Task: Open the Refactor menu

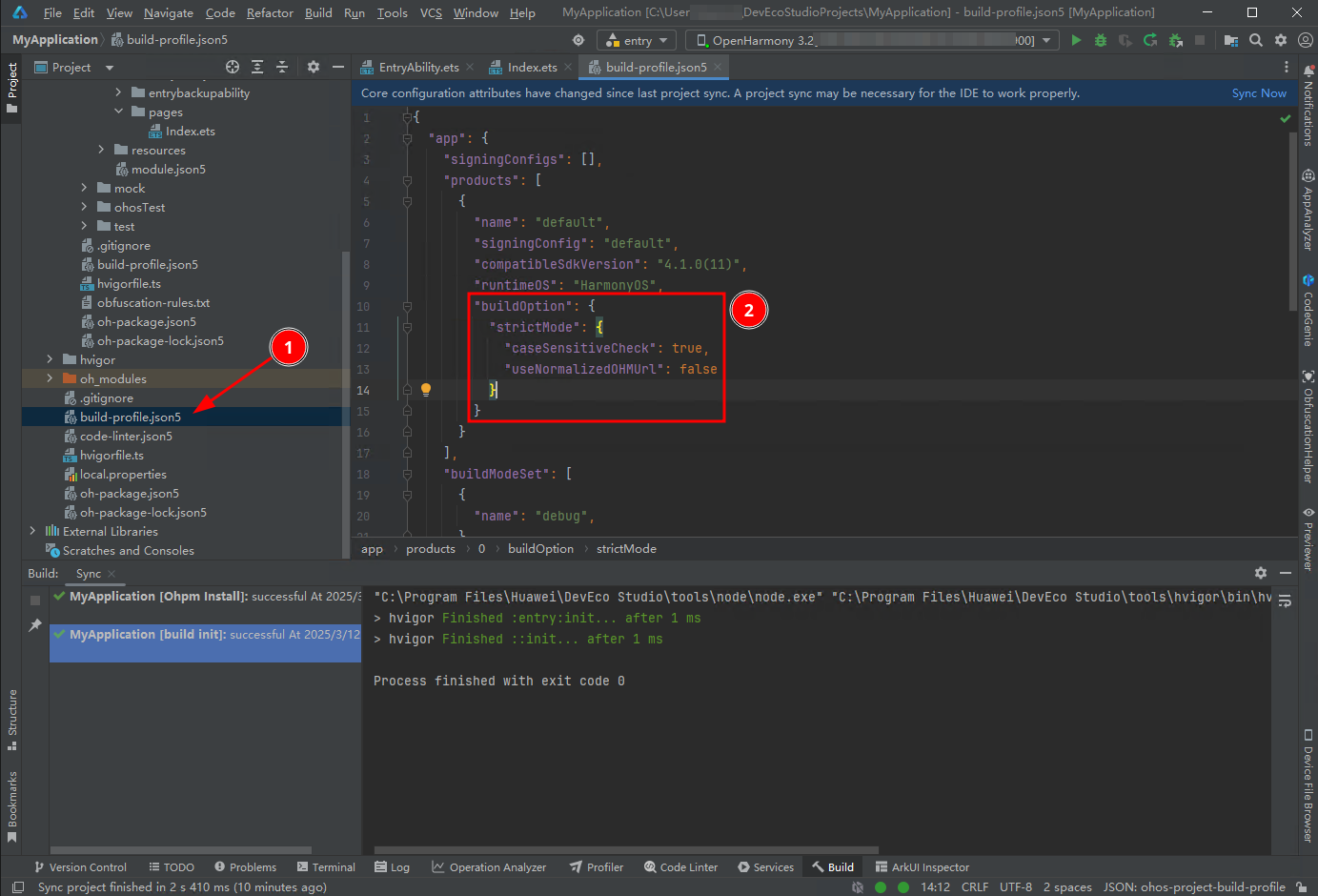Action: 270,12
